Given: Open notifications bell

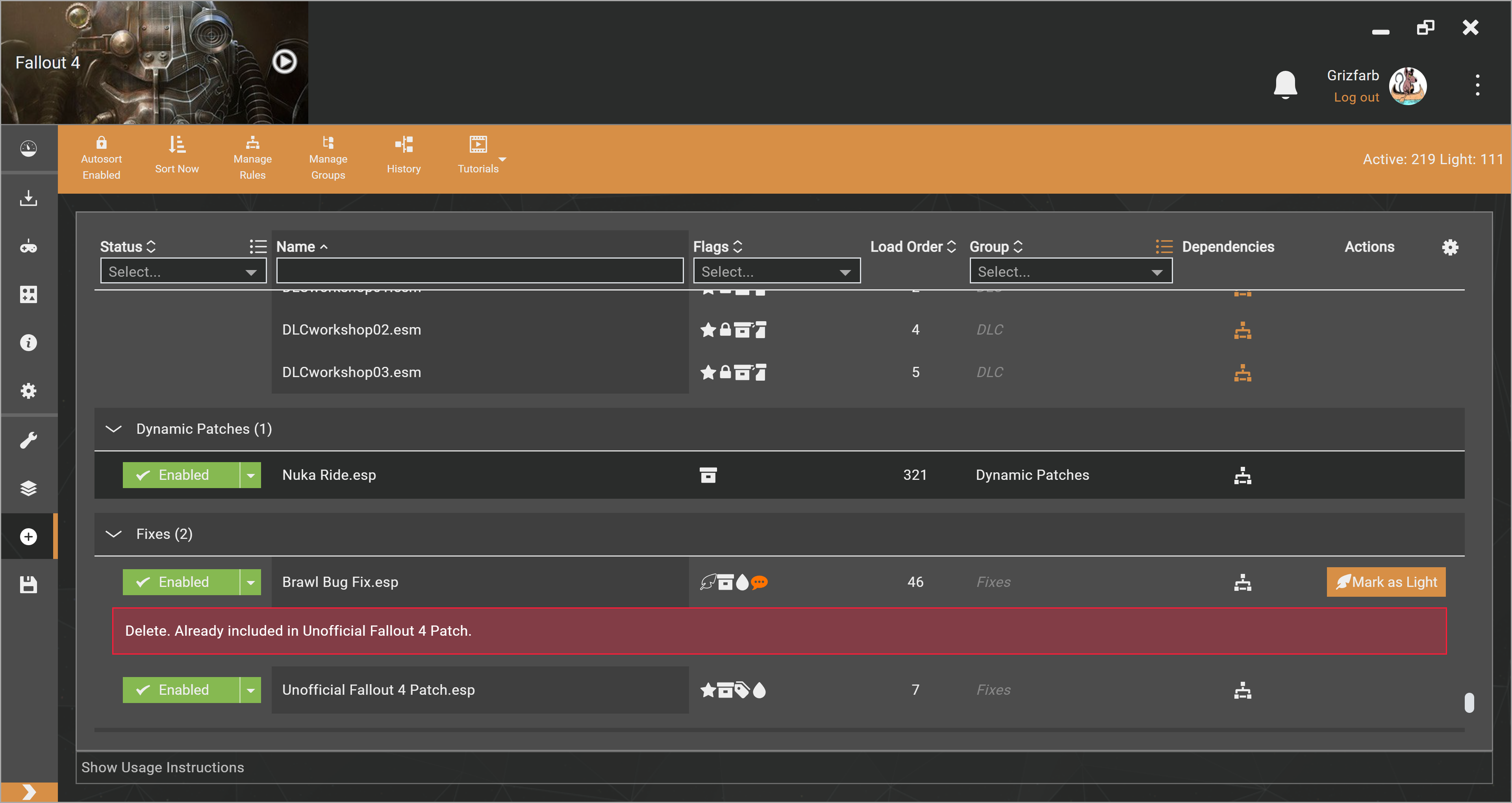Looking at the screenshot, I should (1285, 86).
